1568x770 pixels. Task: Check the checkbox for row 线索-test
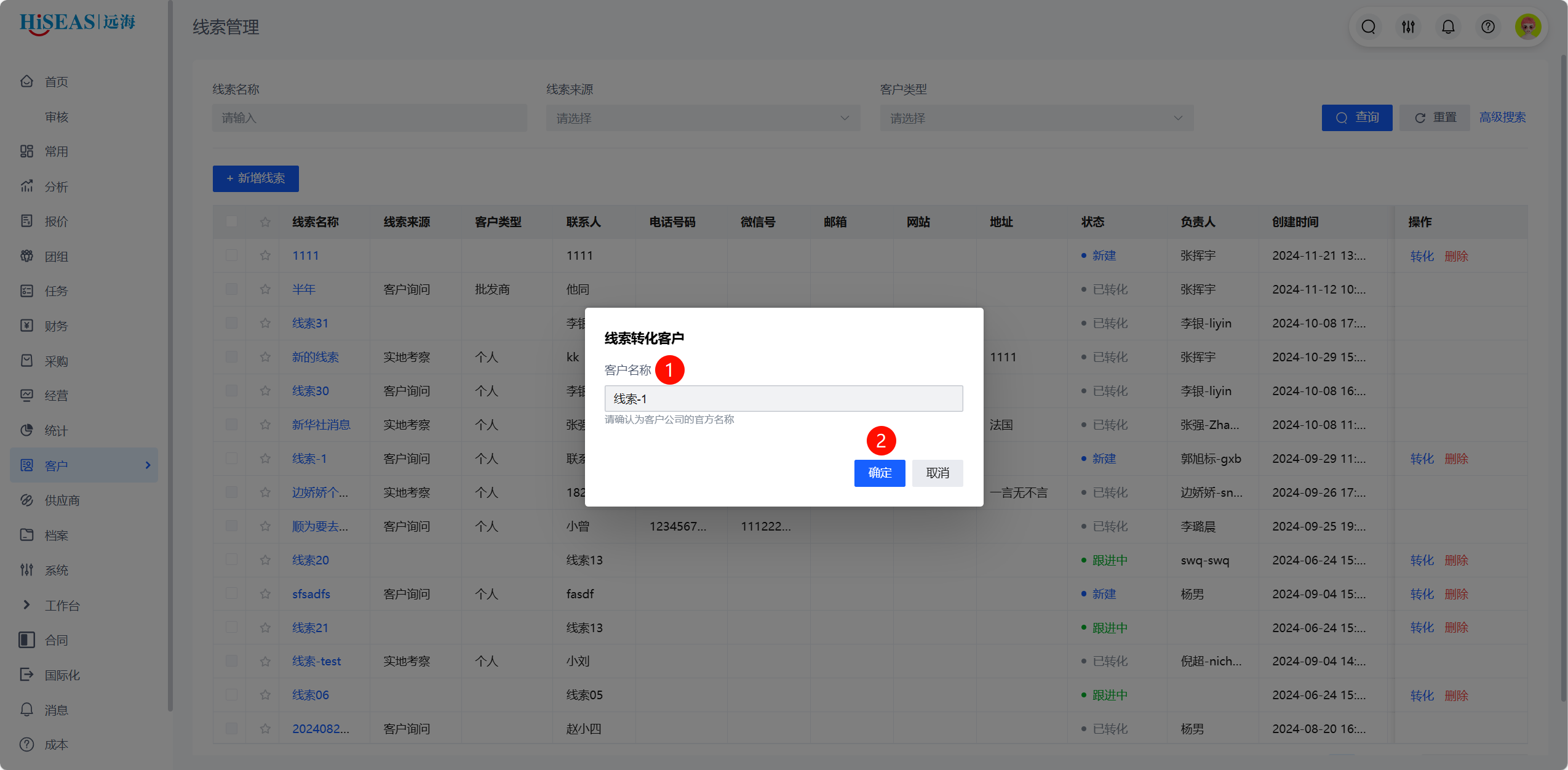[x=231, y=661]
